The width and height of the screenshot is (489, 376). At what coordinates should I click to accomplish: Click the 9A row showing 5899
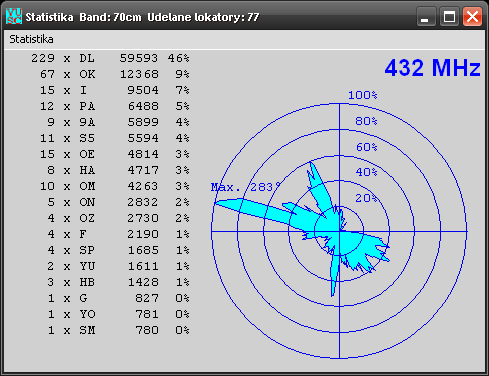pyautogui.click(x=118, y=122)
